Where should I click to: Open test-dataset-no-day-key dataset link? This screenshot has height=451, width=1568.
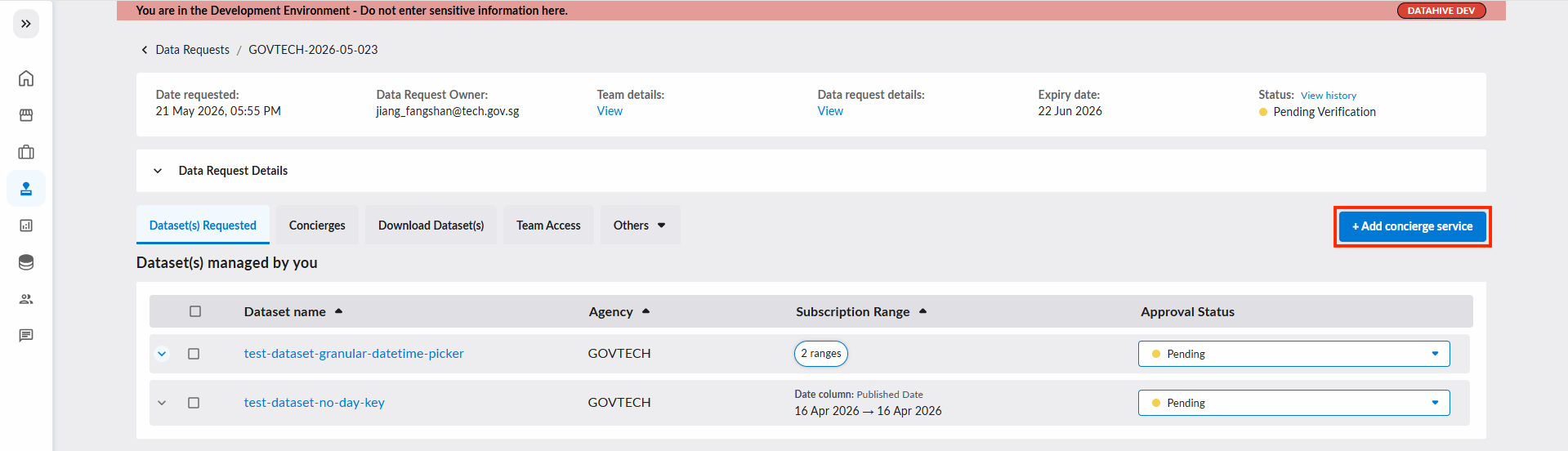pos(314,403)
